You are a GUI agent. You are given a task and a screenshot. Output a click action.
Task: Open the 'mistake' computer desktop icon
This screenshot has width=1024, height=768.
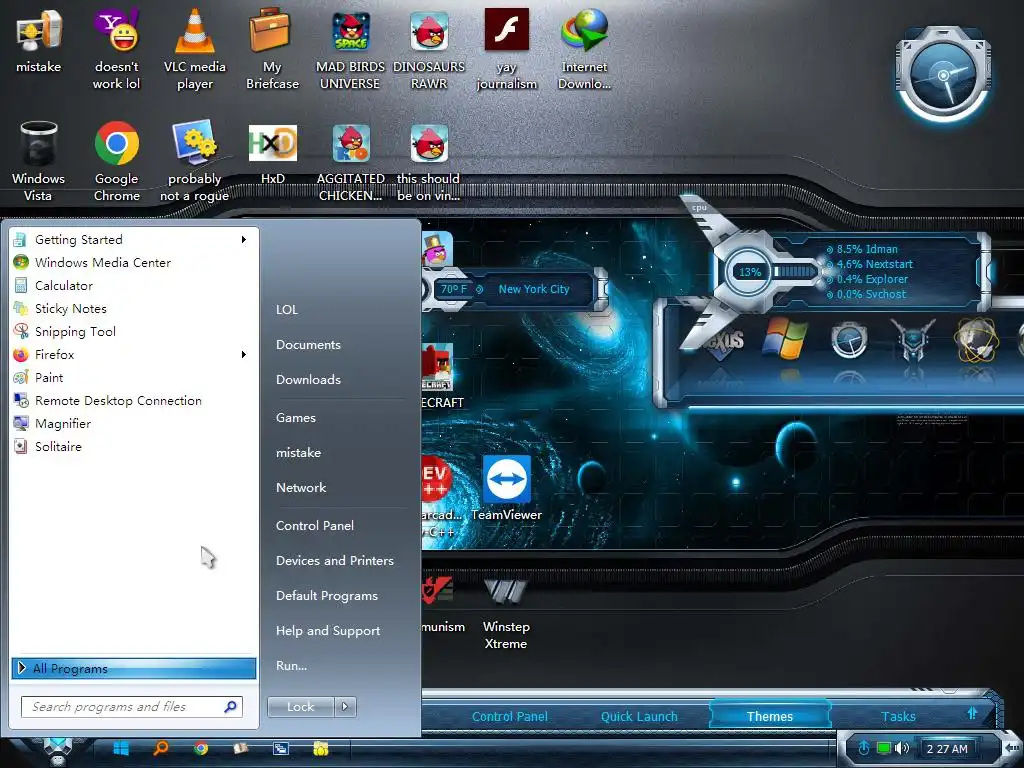click(39, 31)
